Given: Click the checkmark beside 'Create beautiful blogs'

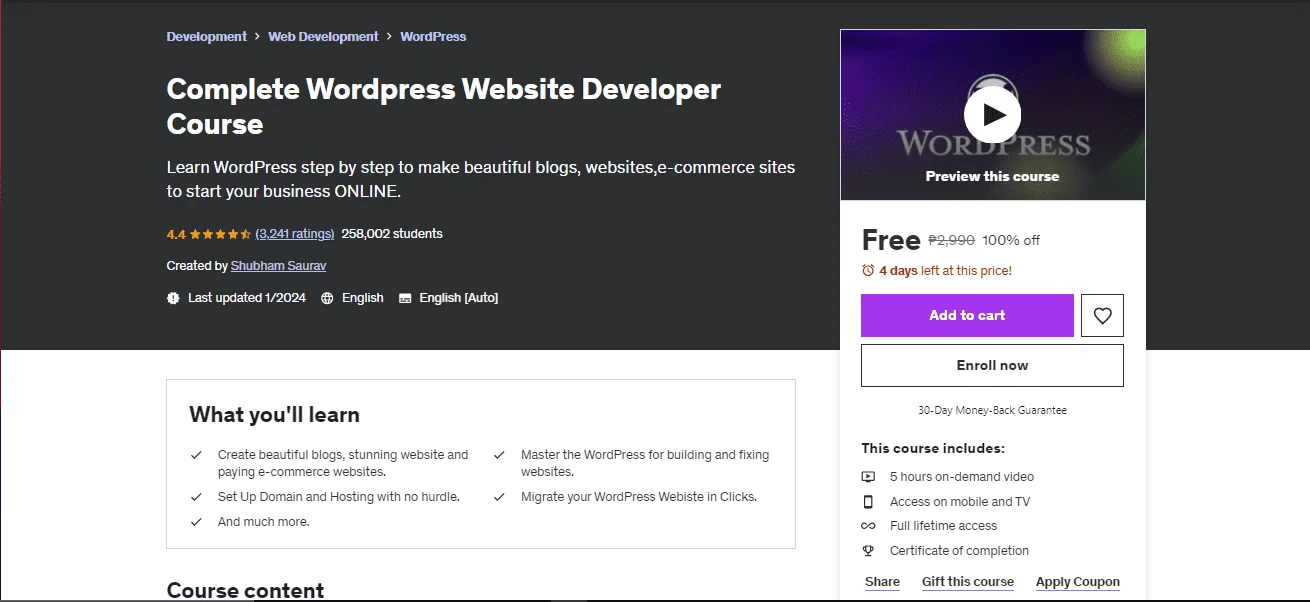Looking at the screenshot, I should [196, 455].
